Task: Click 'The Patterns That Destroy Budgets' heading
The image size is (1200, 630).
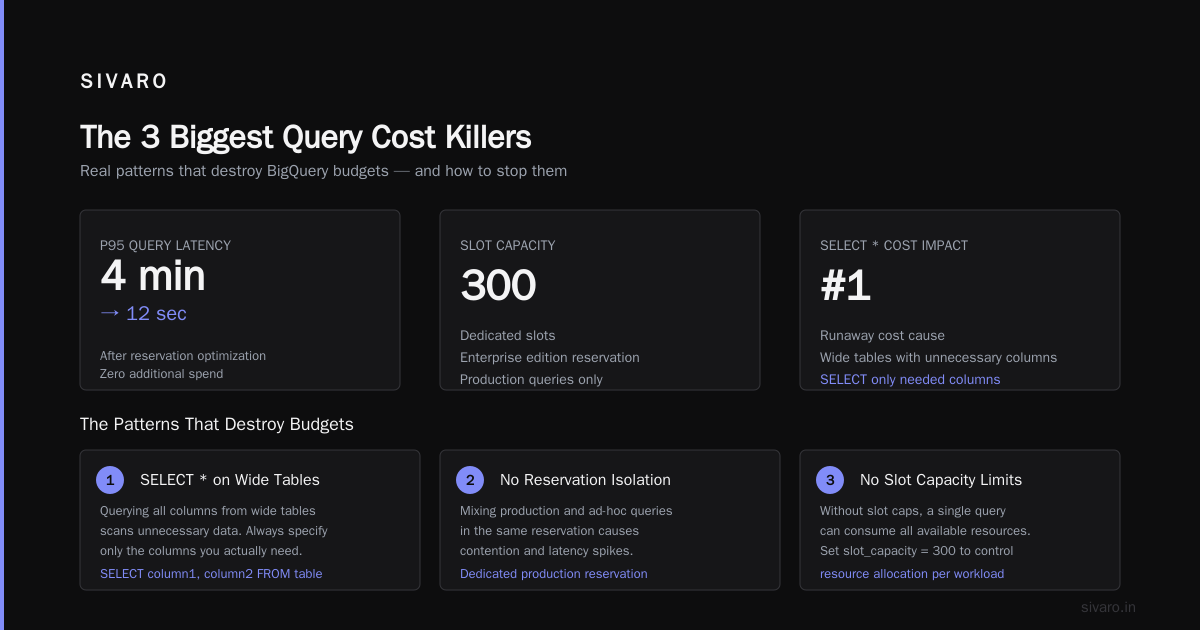Action: (217, 424)
